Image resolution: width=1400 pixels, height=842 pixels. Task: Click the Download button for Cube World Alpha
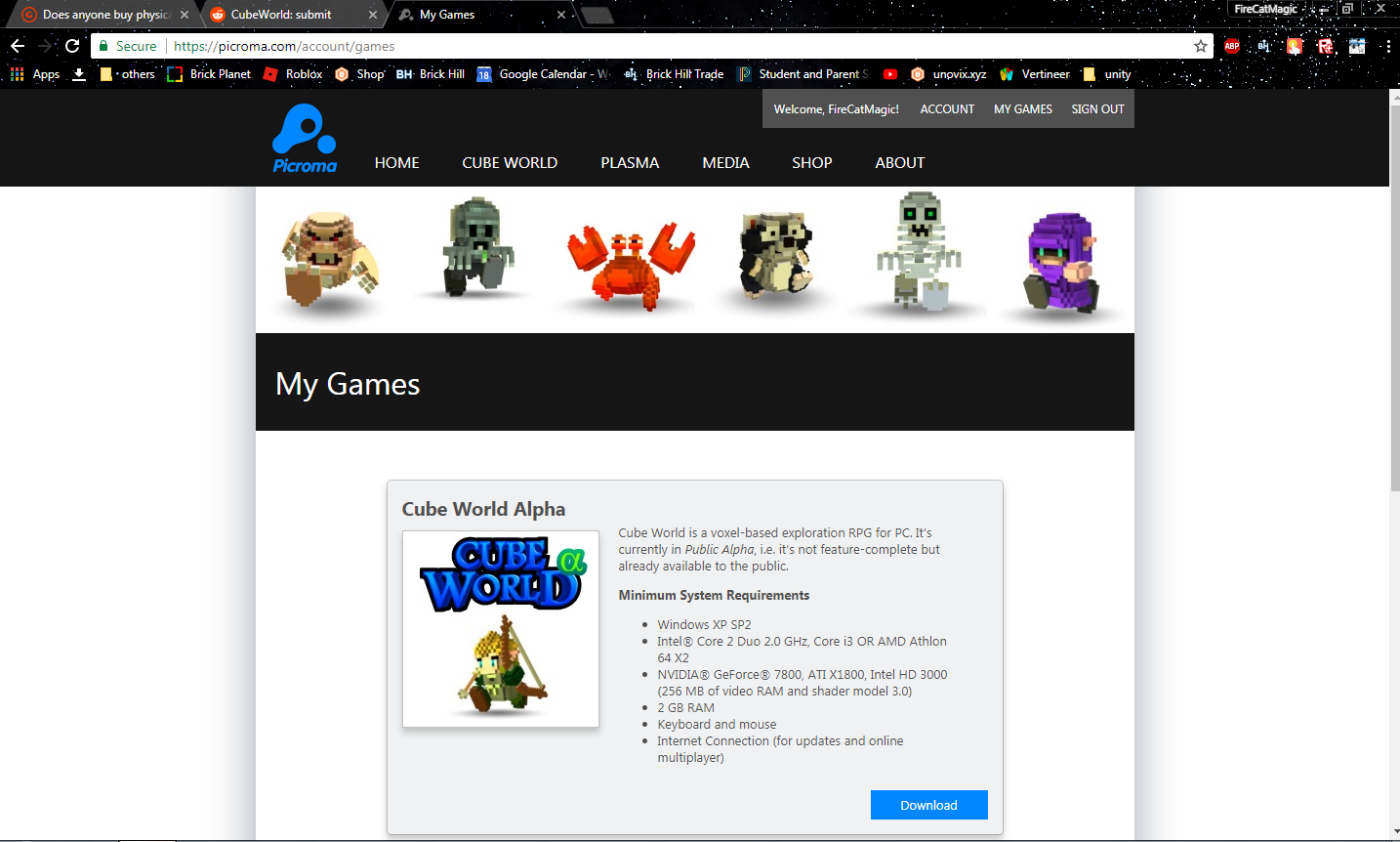tap(928, 804)
